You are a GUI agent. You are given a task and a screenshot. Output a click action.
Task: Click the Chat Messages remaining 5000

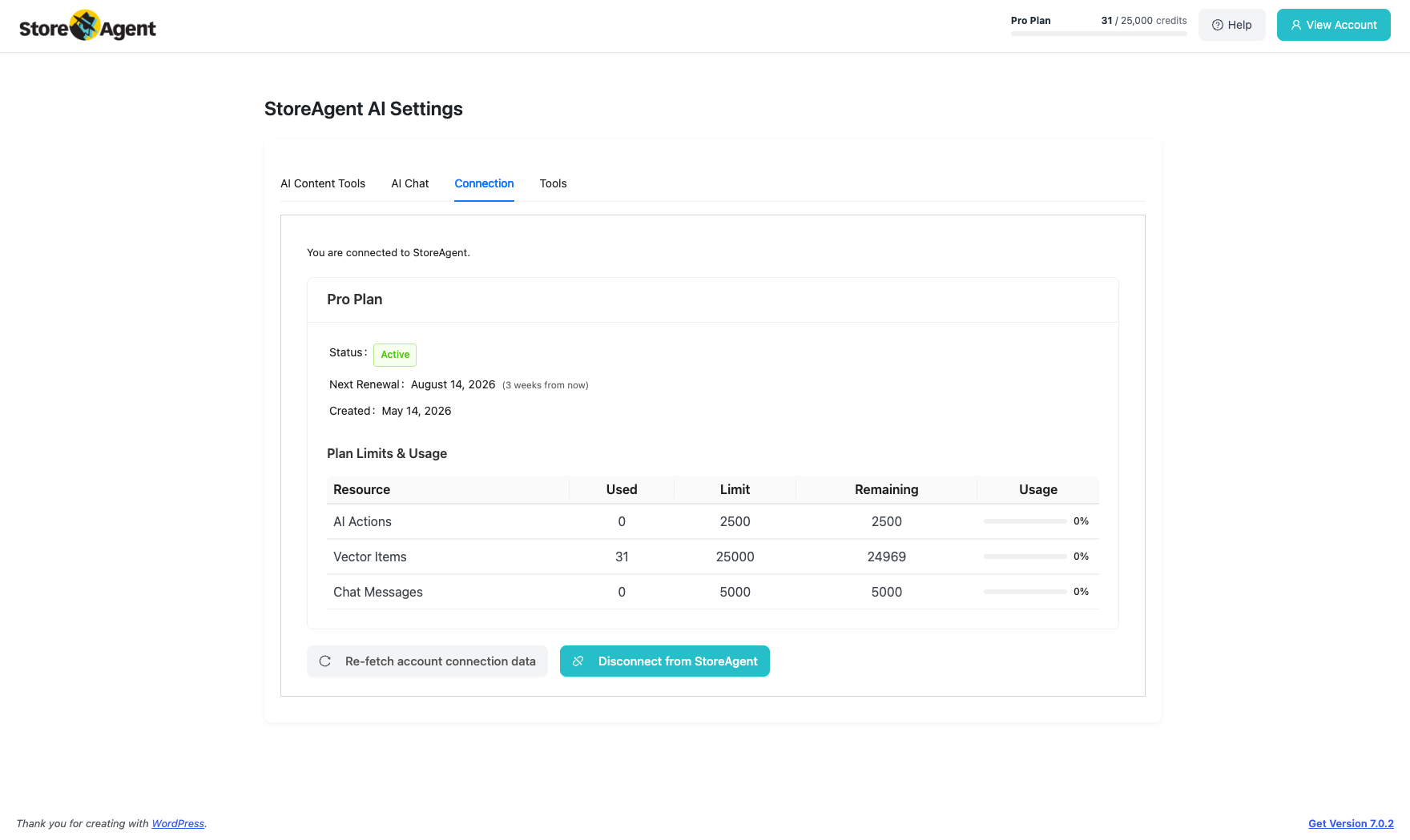point(887,592)
